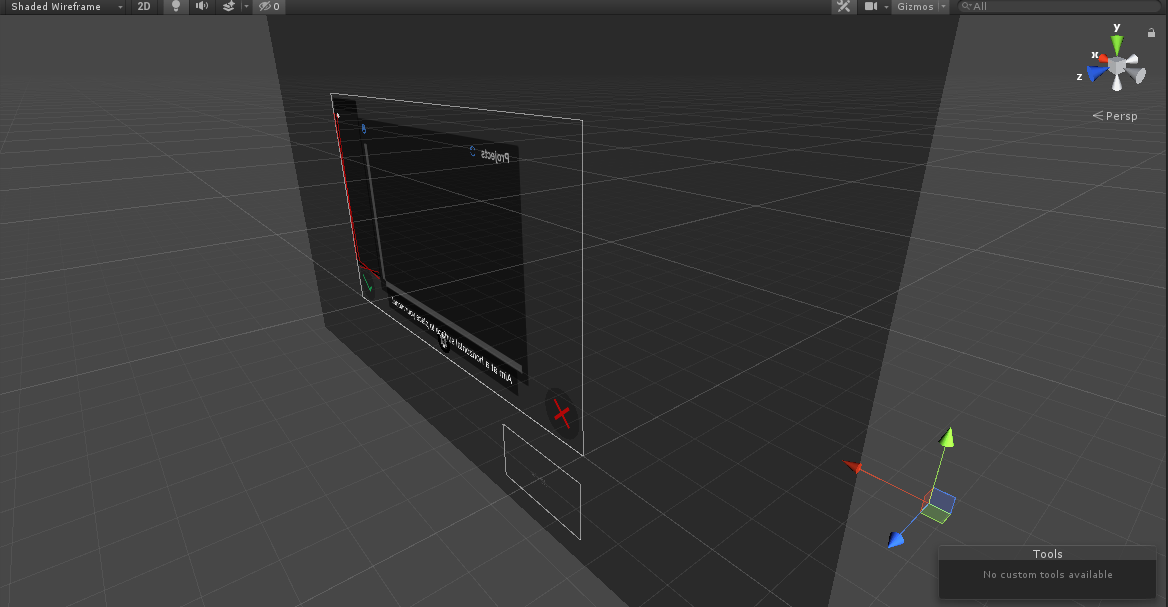This screenshot has width=1168, height=607.
Task: Toggle 2D view mode
Action: 144,7
